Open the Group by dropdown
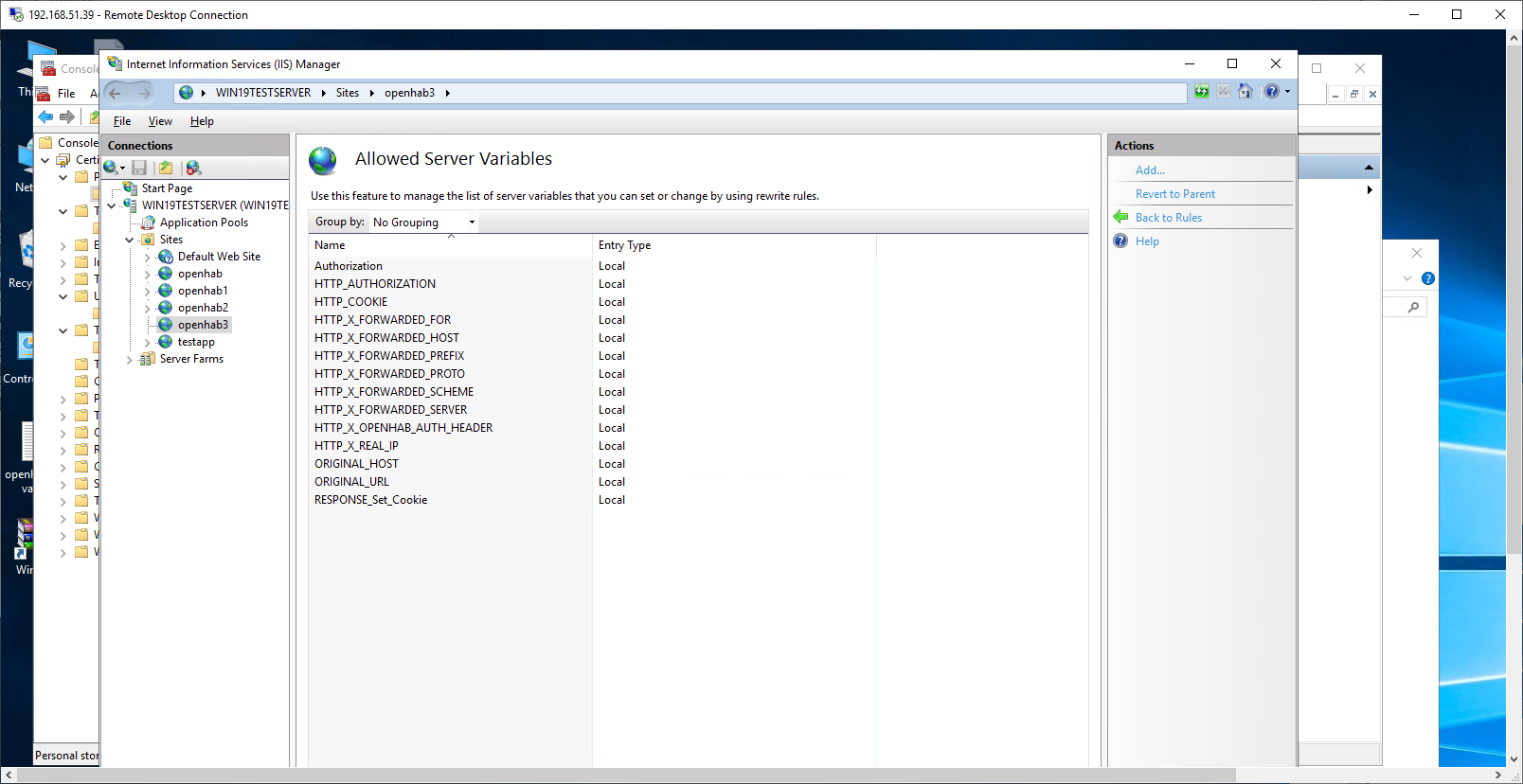The height and width of the screenshot is (784, 1523). click(x=423, y=223)
